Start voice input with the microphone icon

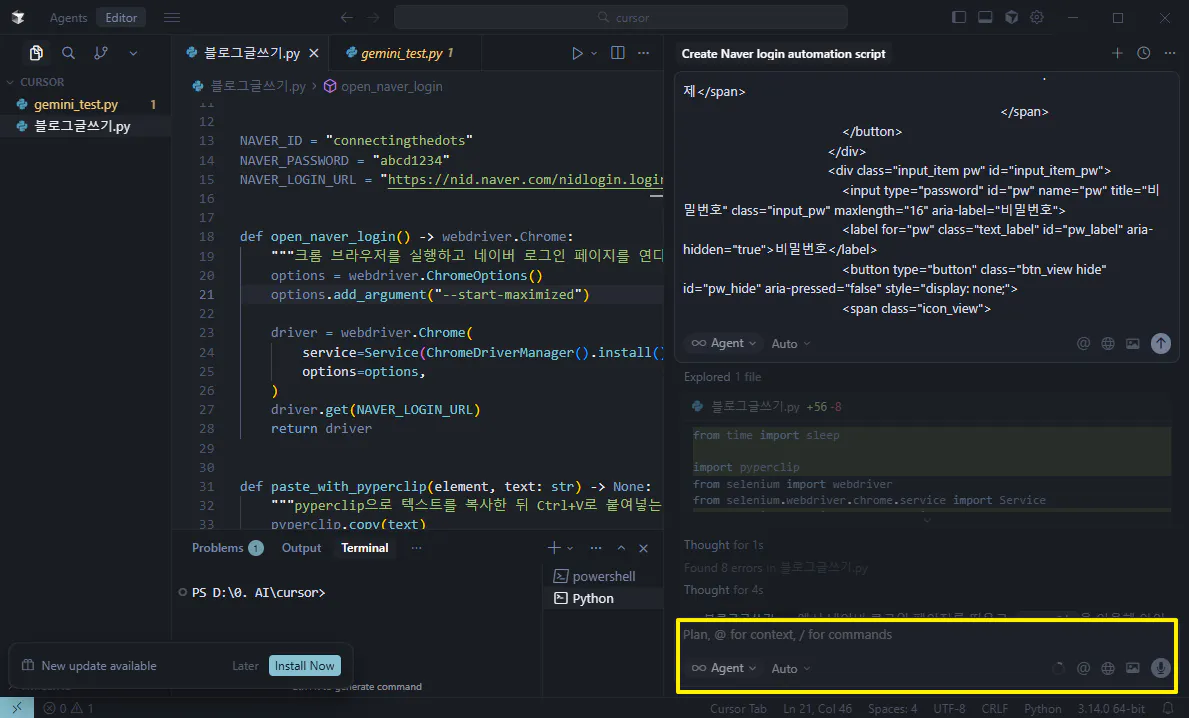[1160, 668]
